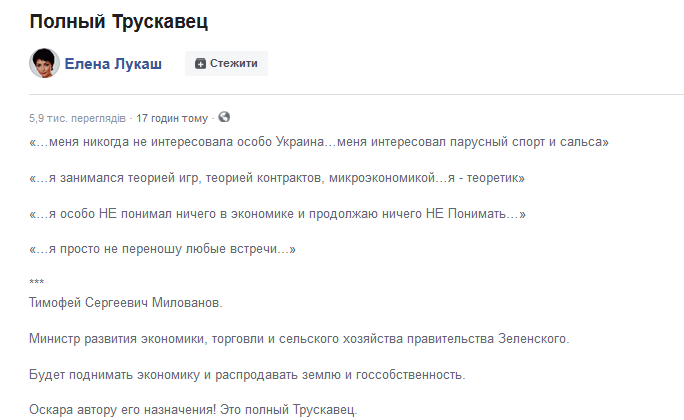This screenshot has height=420, width=684.
Task: Click the plus icon on the Стежити button
Action: point(201,64)
